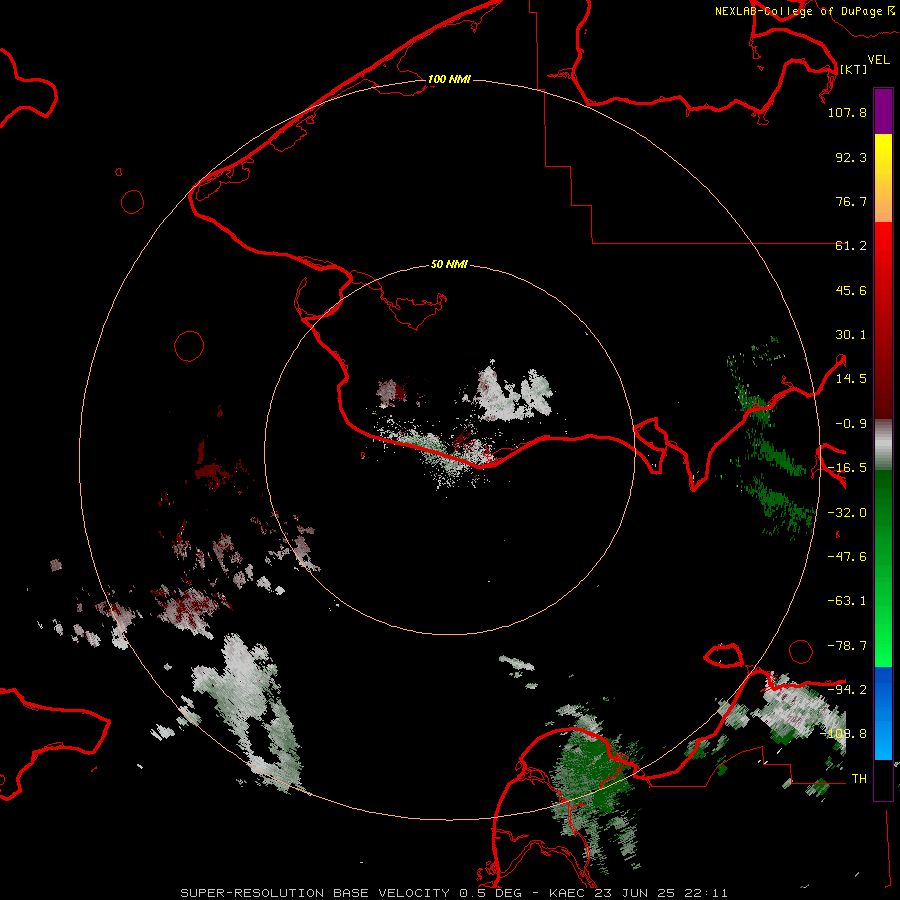900x900 pixels.
Task: Click the 100 NMI range ring label
Action: [449, 79]
